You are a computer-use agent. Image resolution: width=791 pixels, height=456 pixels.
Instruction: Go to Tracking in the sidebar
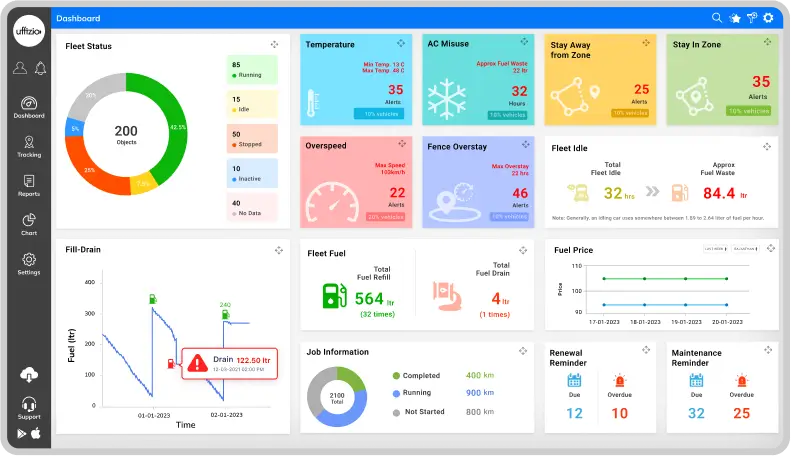29,147
